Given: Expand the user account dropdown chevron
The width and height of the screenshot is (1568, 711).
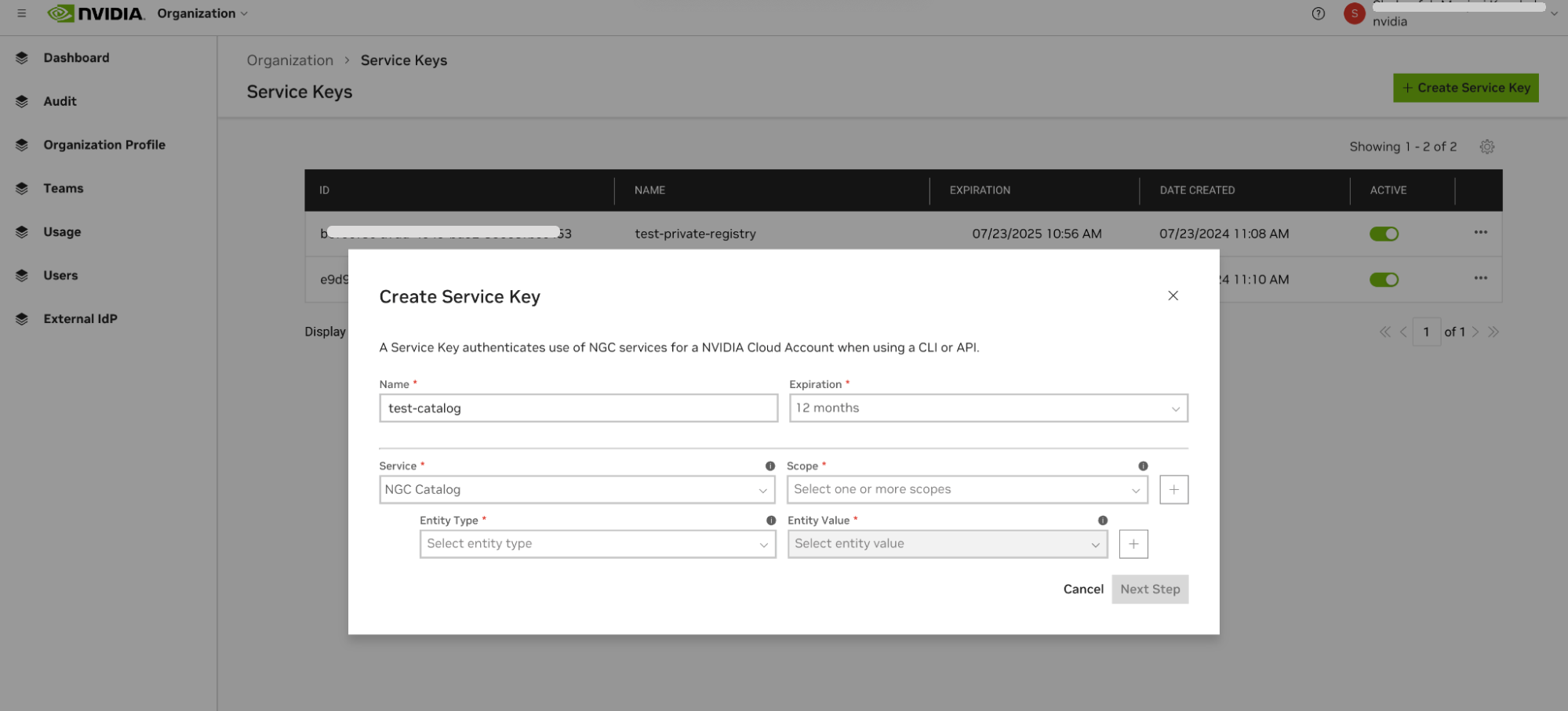Looking at the screenshot, I should [1554, 13].
